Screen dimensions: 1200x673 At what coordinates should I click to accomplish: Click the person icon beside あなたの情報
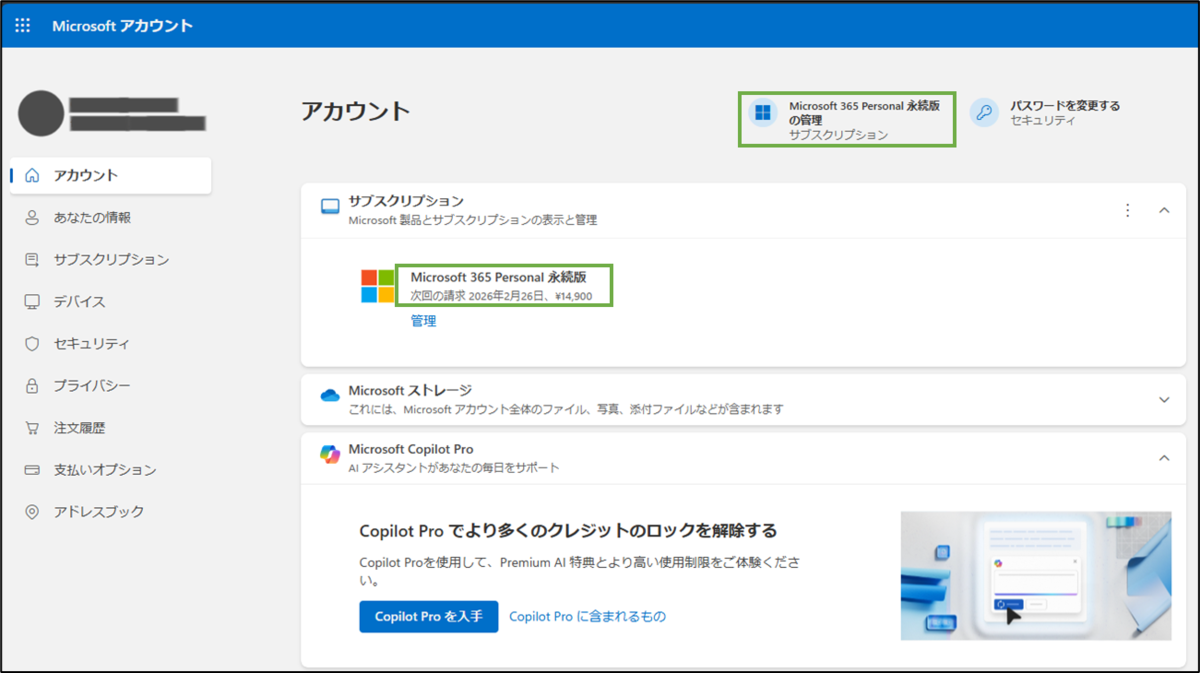coord(32,217)
